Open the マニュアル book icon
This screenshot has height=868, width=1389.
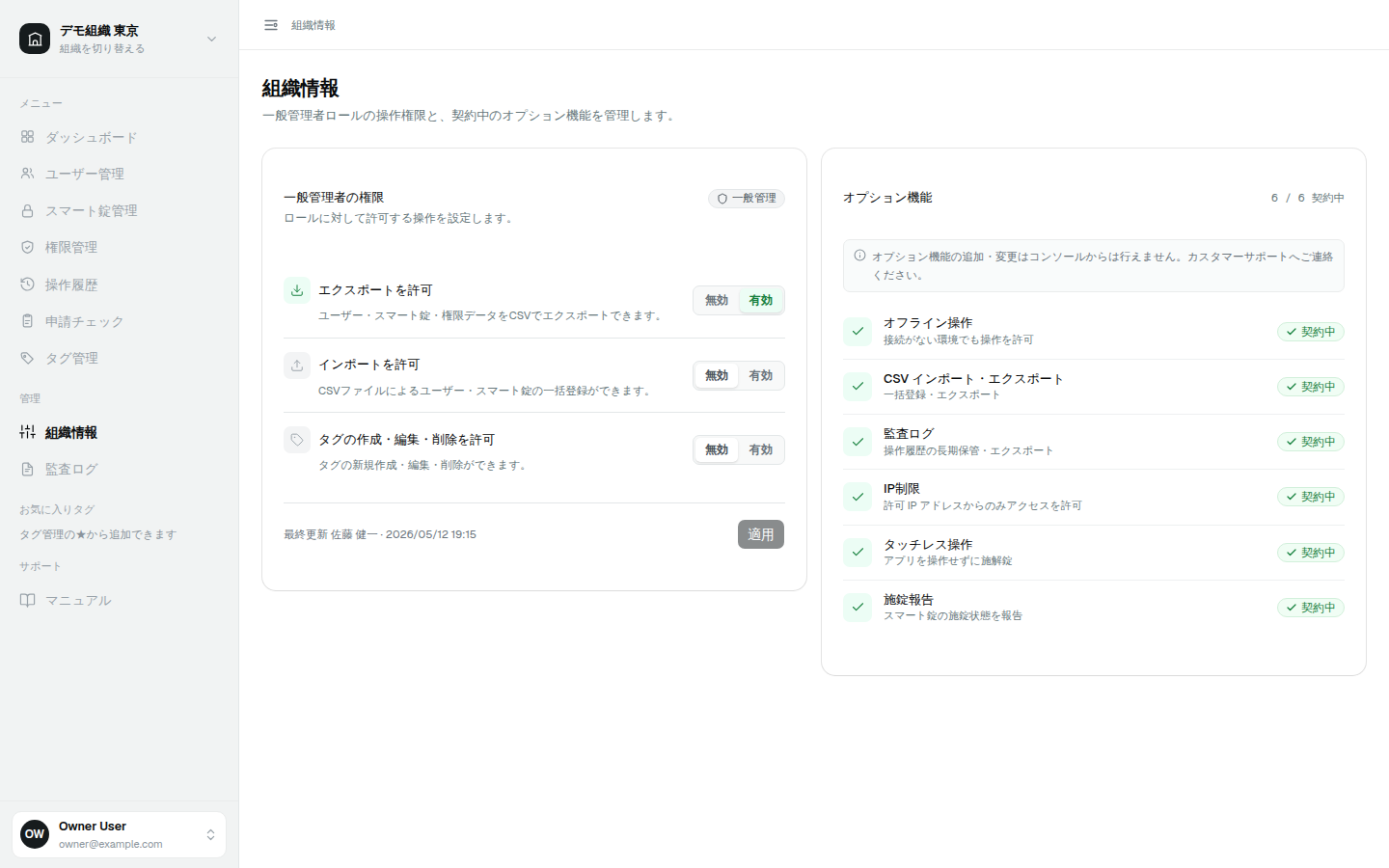click(27, 600)
